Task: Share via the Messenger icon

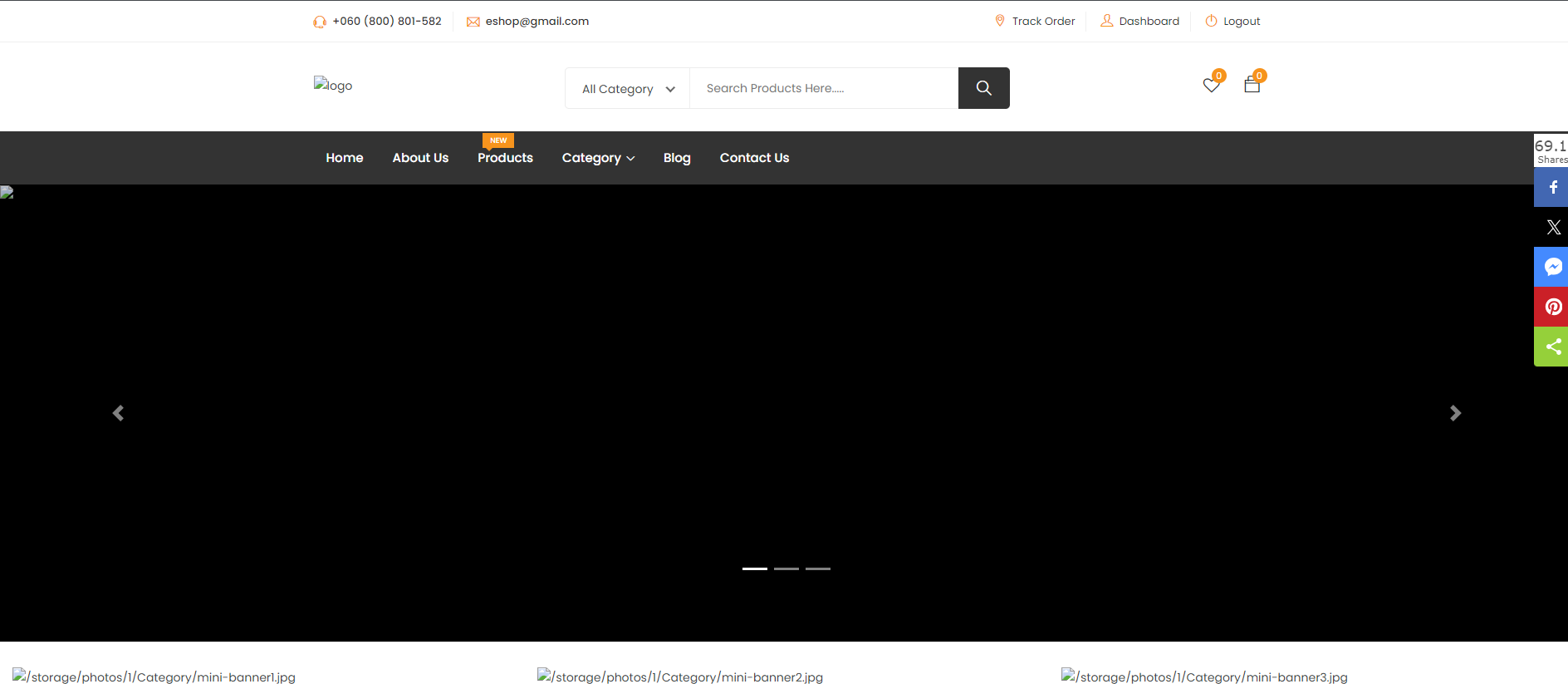Action: coord(1552,267)
